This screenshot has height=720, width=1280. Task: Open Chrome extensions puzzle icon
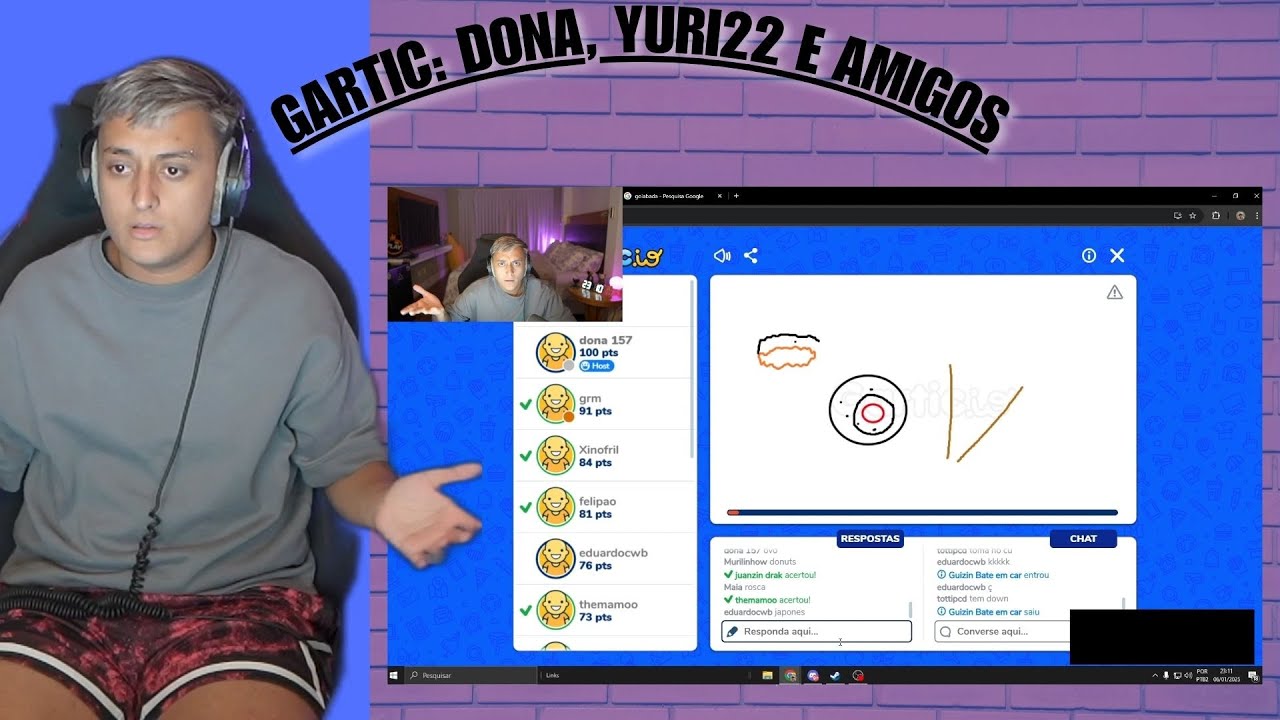coord(1216,215)
